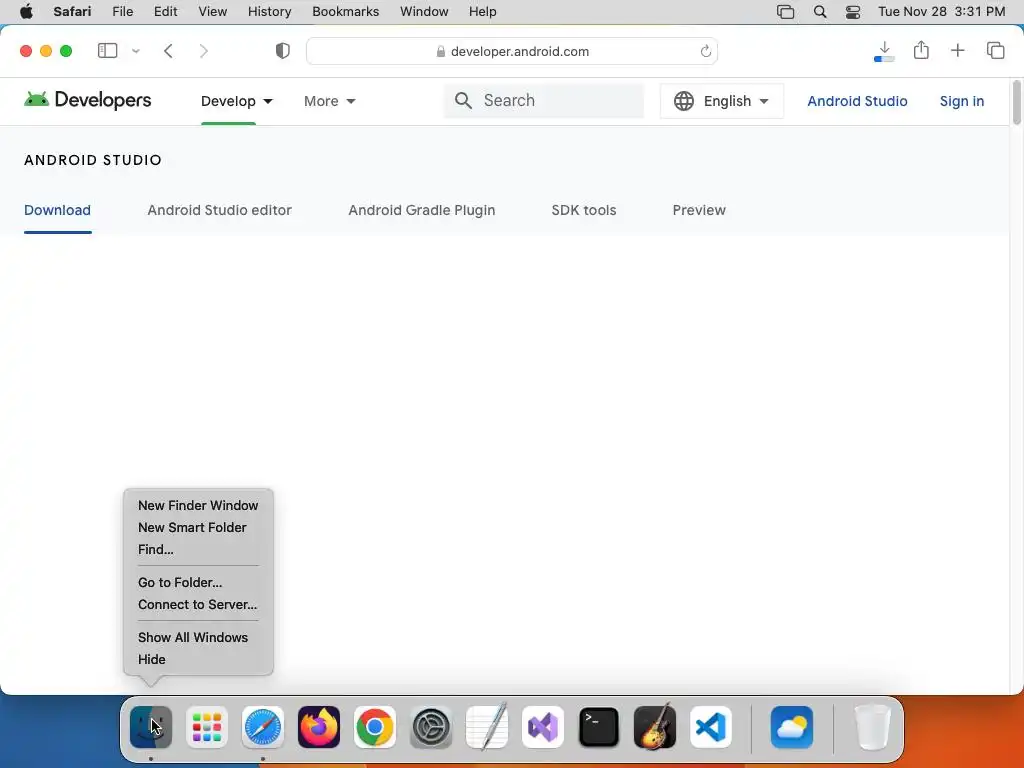1024x768 pixels.
Task: Open Safari's Edit menu
Action: tap(165, 12)
